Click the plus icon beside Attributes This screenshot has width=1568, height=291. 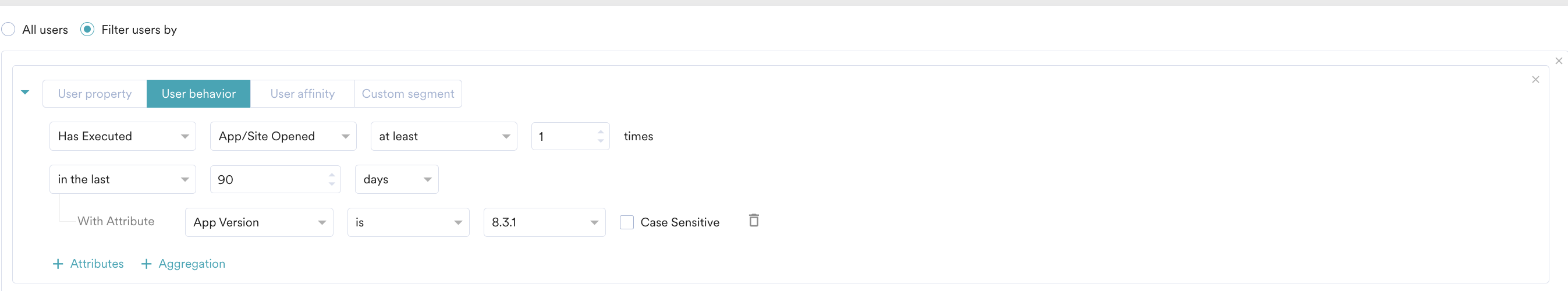pyautogui.click(x=58, y=264)
